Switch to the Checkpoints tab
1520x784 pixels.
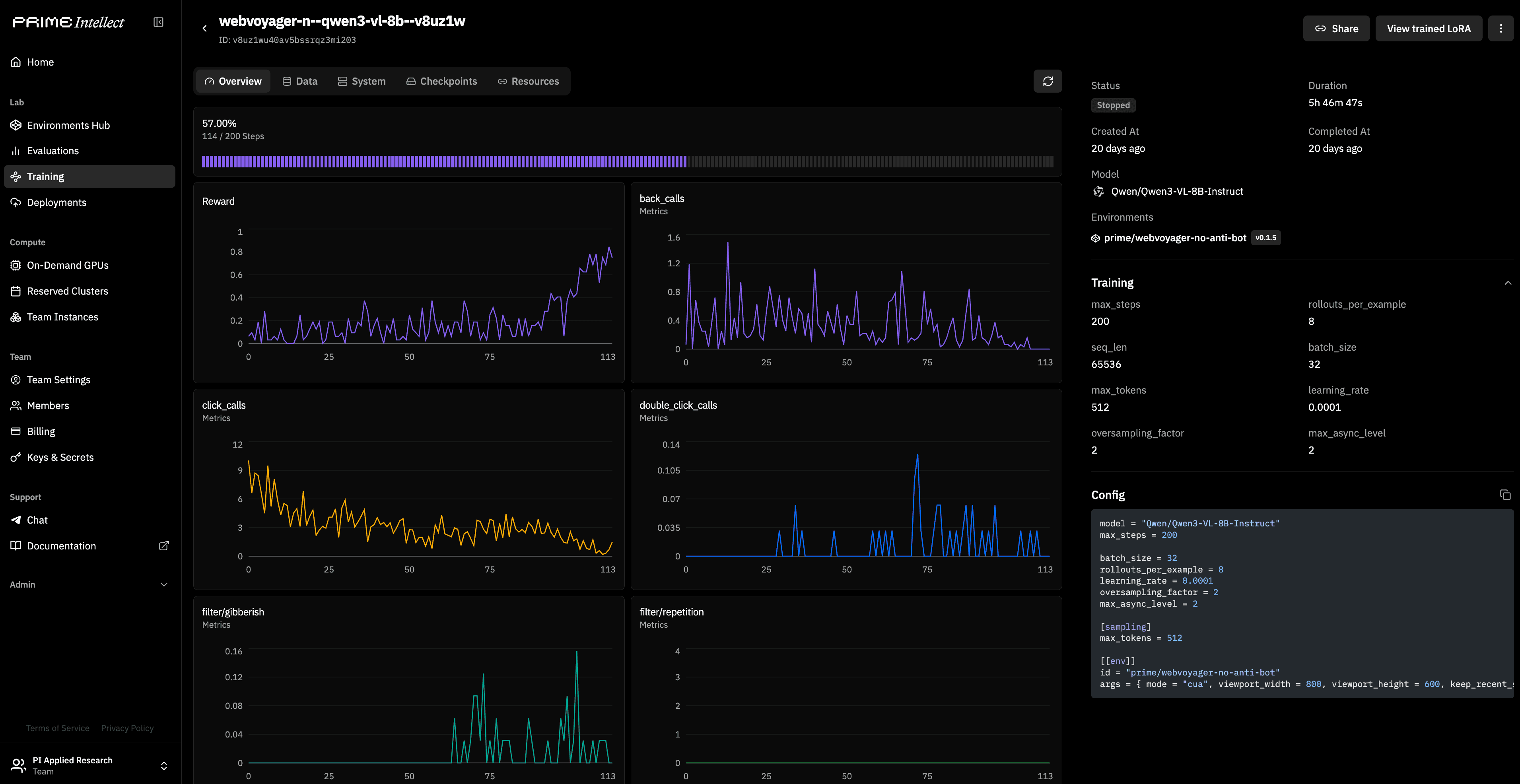[441, 82]
